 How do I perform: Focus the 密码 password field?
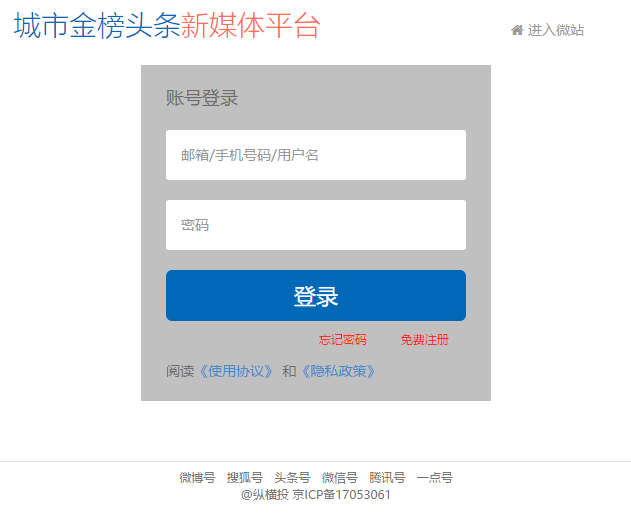[x=316, y=225]
